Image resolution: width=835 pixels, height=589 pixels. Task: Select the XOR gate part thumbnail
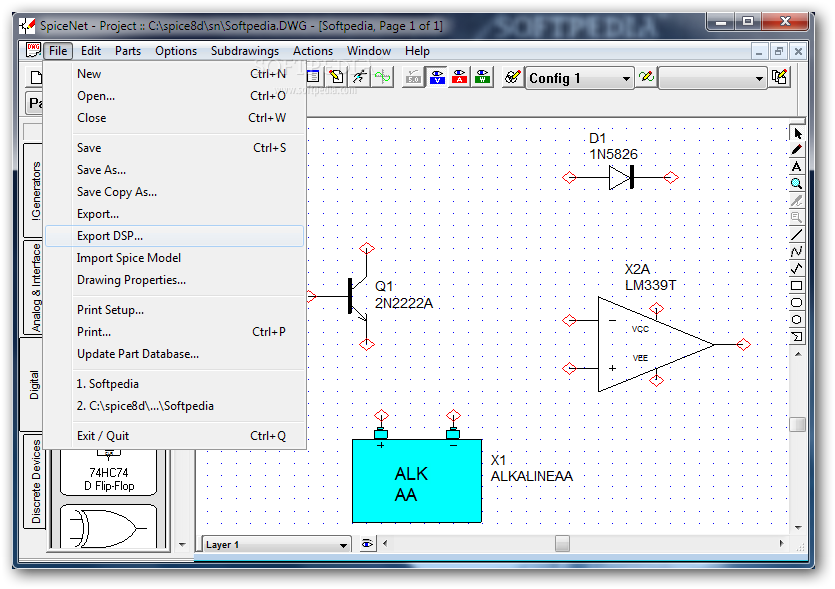click(x=109, y=527)
